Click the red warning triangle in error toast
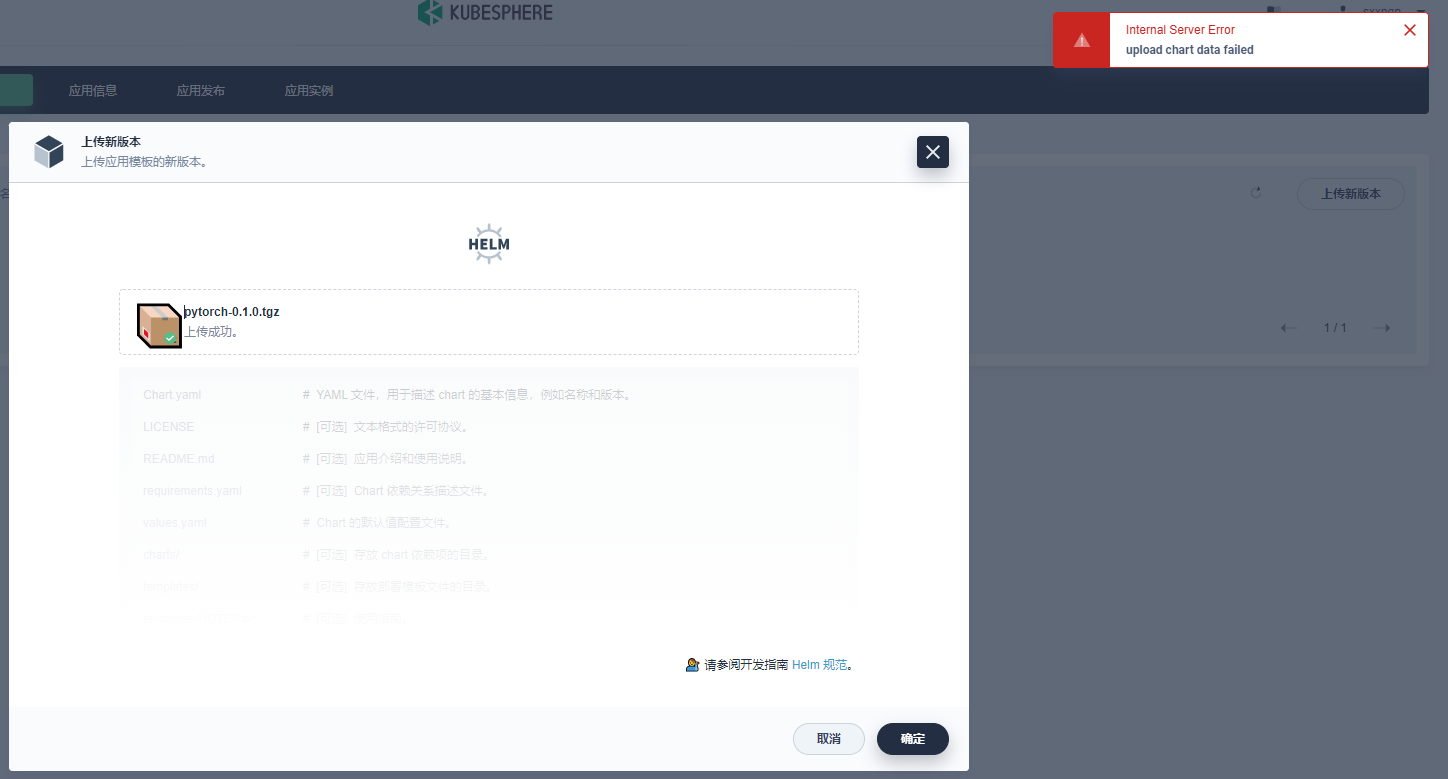The image size is (1448, 779). 1081,39
